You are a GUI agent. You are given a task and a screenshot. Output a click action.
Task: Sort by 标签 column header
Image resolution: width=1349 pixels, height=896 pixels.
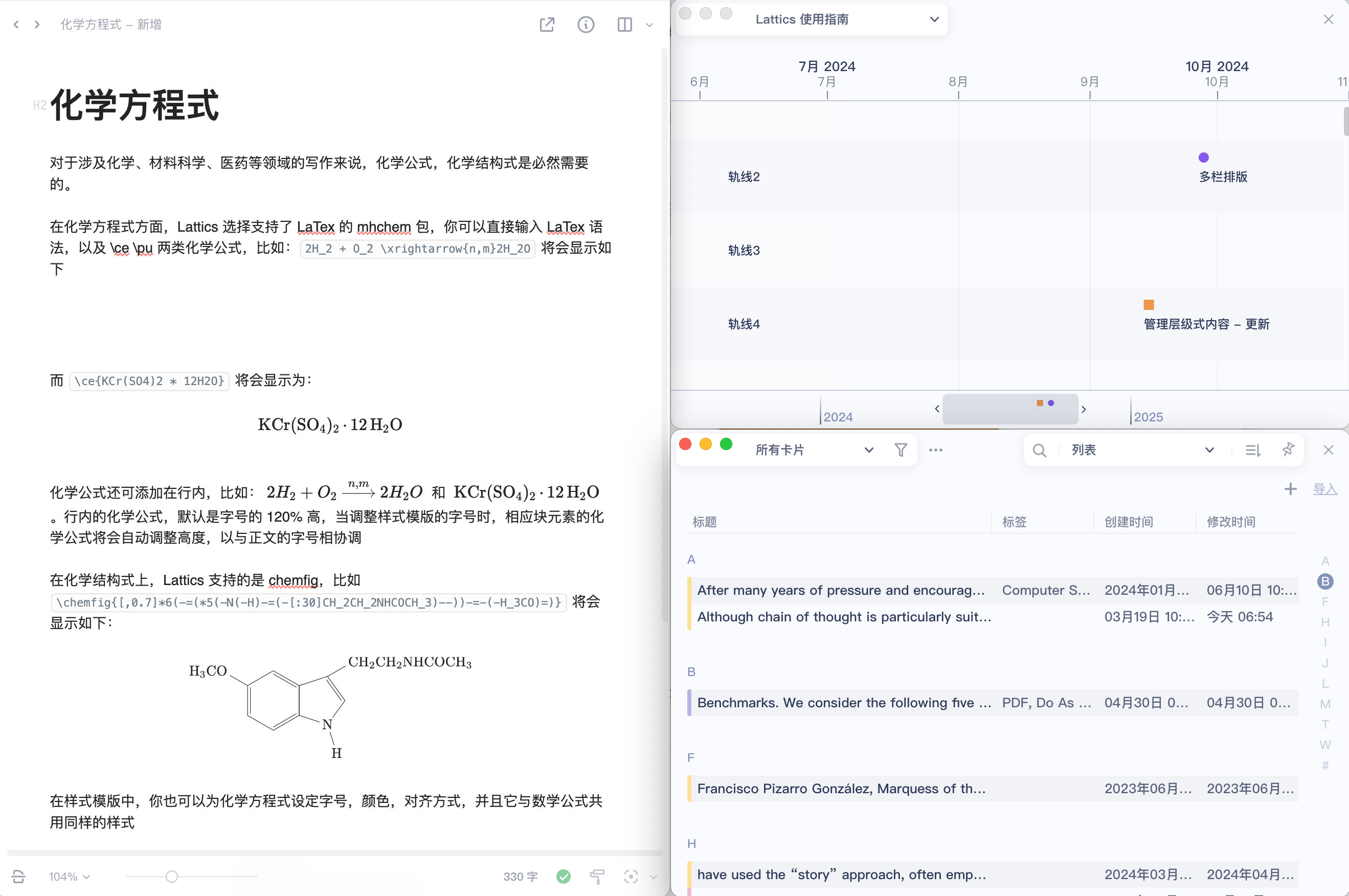(x=1014, y=522)
